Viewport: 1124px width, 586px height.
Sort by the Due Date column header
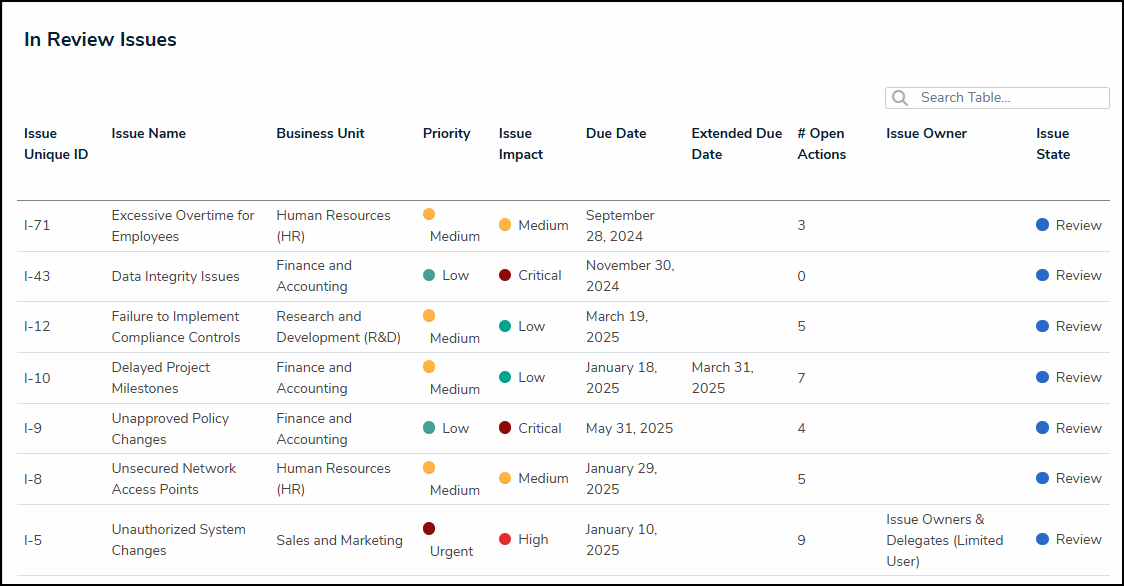(x=616, y=133)
